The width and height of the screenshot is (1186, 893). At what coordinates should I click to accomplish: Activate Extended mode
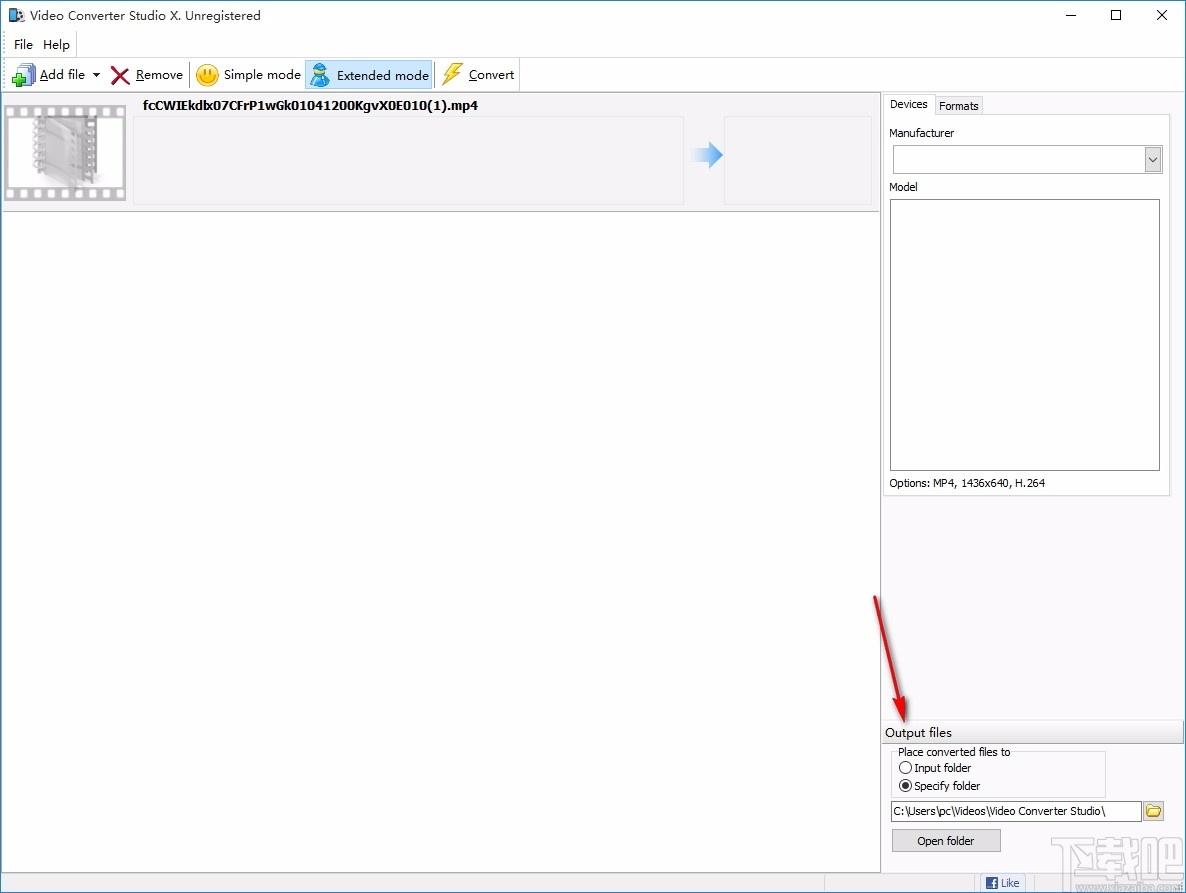[369, 75]
